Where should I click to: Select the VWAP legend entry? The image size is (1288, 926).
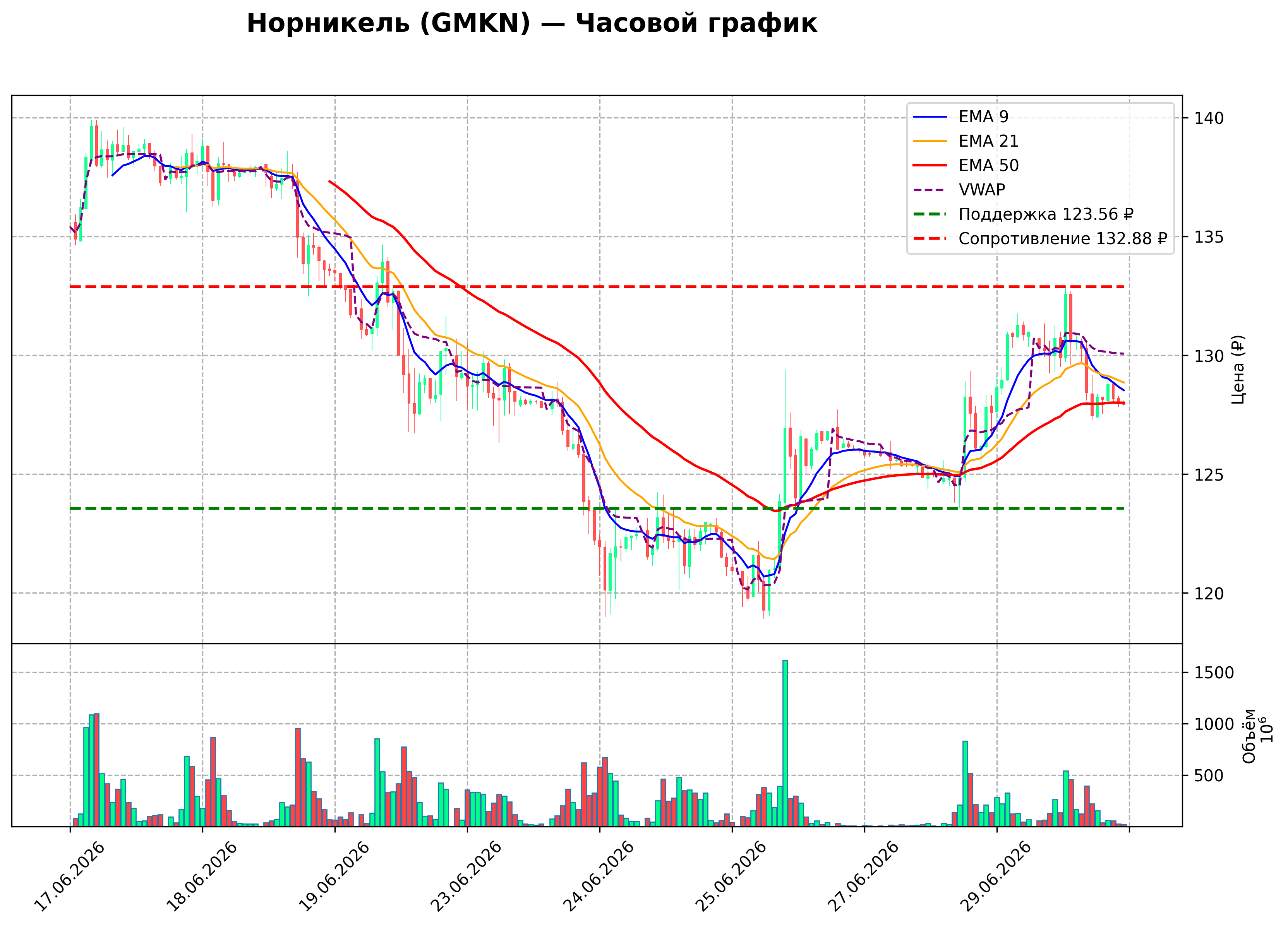tap(959, 190)
